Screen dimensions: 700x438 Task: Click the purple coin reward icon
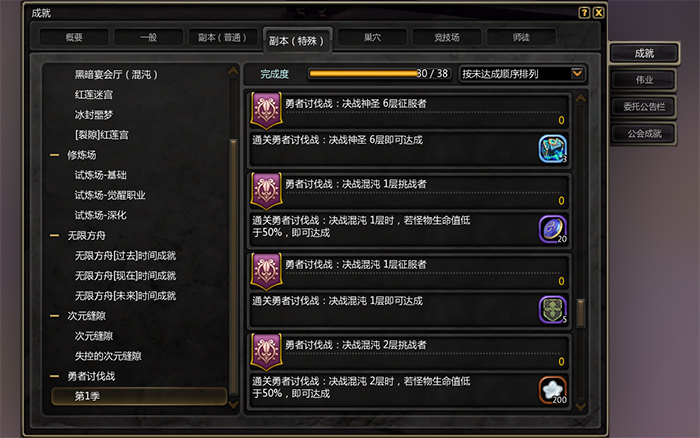pos(553,229)
